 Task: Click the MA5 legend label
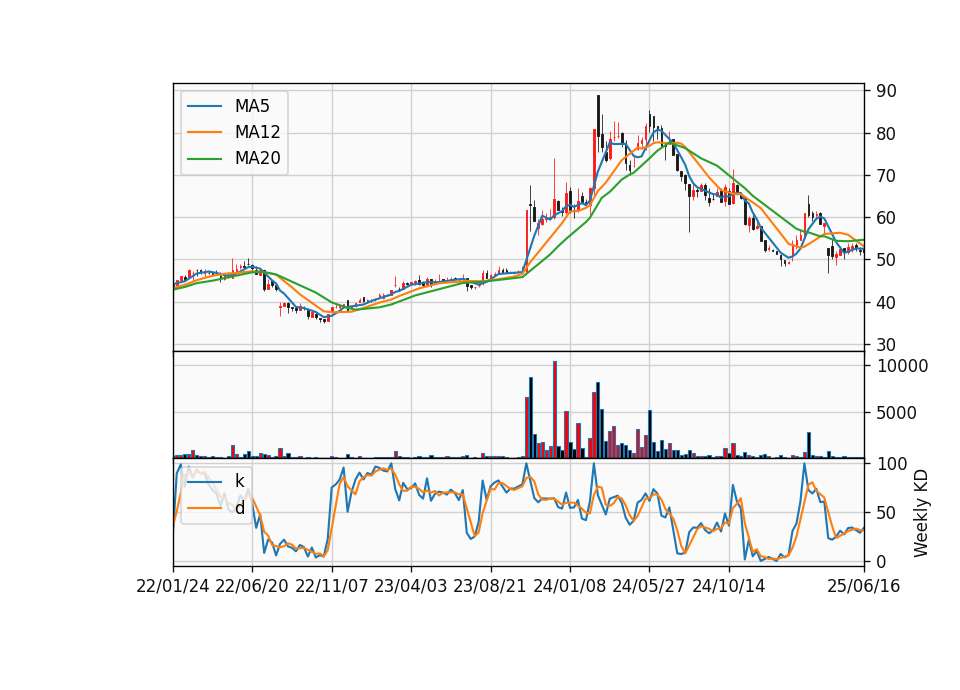coord(252,106)
